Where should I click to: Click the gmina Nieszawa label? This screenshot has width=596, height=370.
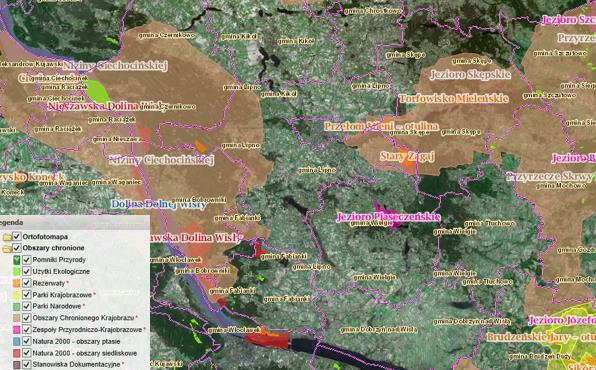coord(116,140)
